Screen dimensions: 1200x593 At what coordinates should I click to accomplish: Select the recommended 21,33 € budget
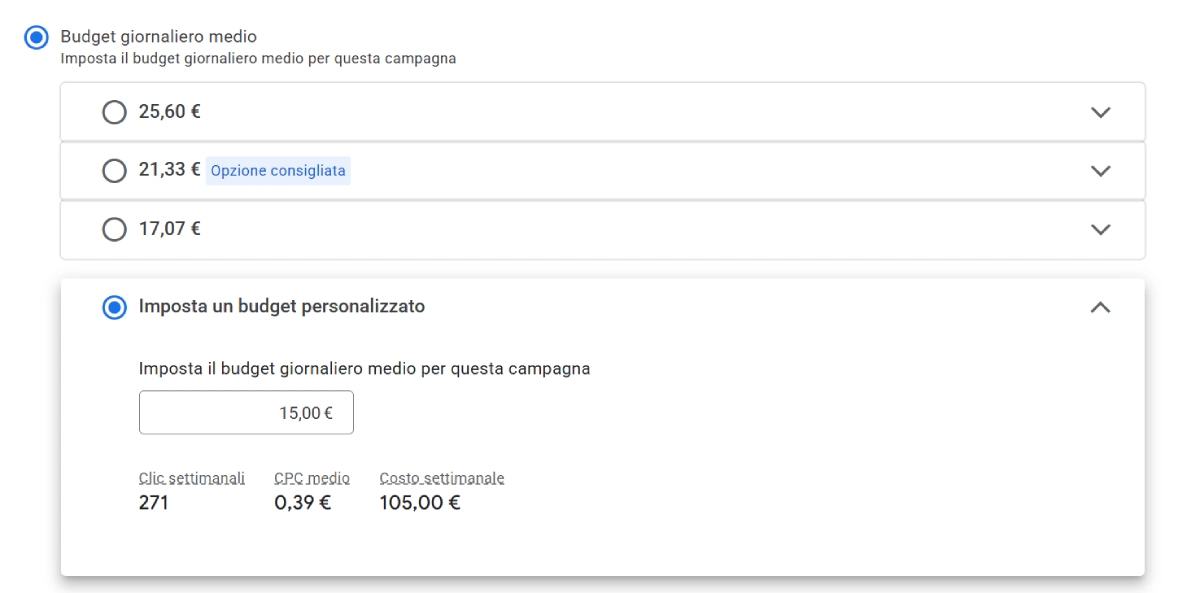coord(113,170)
